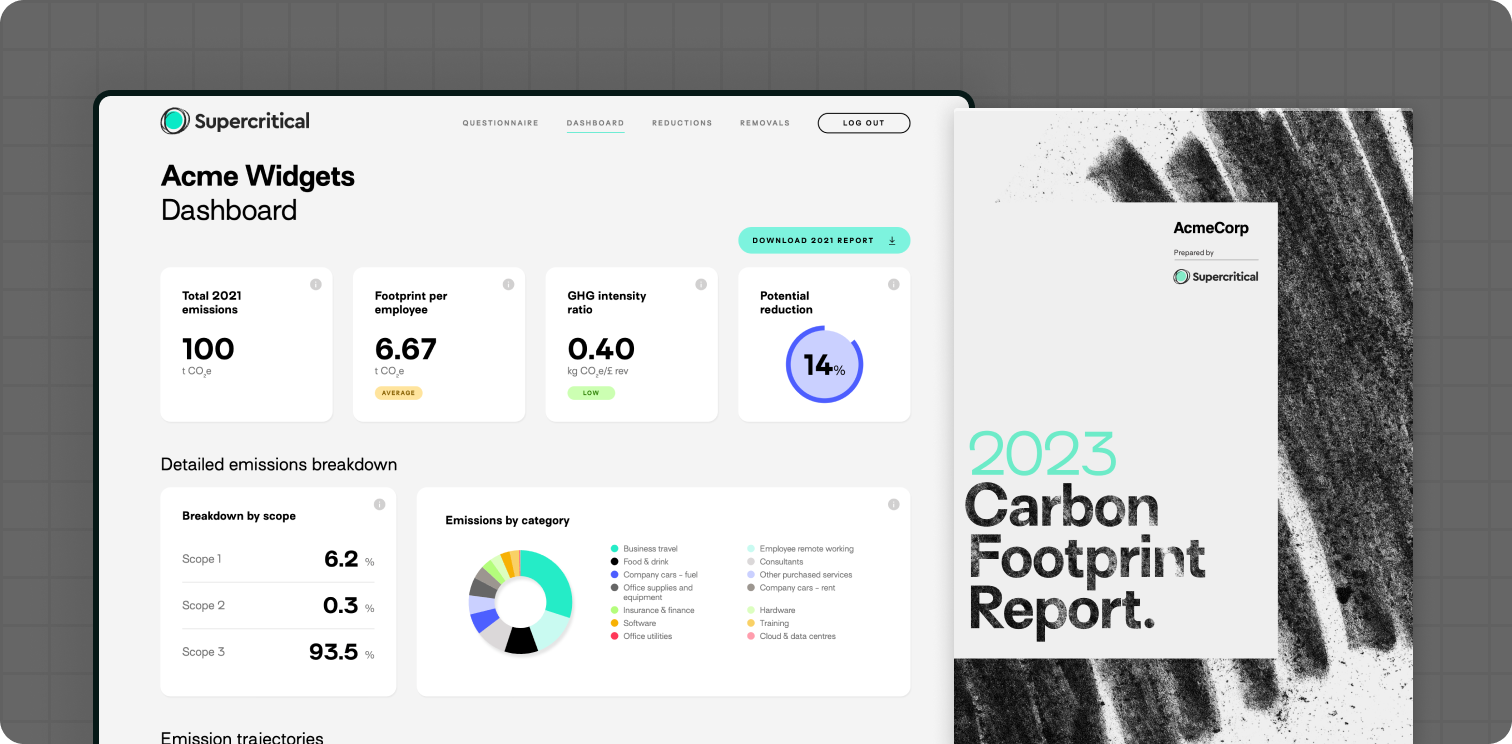
Task: Click the Scope 2 row label
Action: click(x=203, y=605)
